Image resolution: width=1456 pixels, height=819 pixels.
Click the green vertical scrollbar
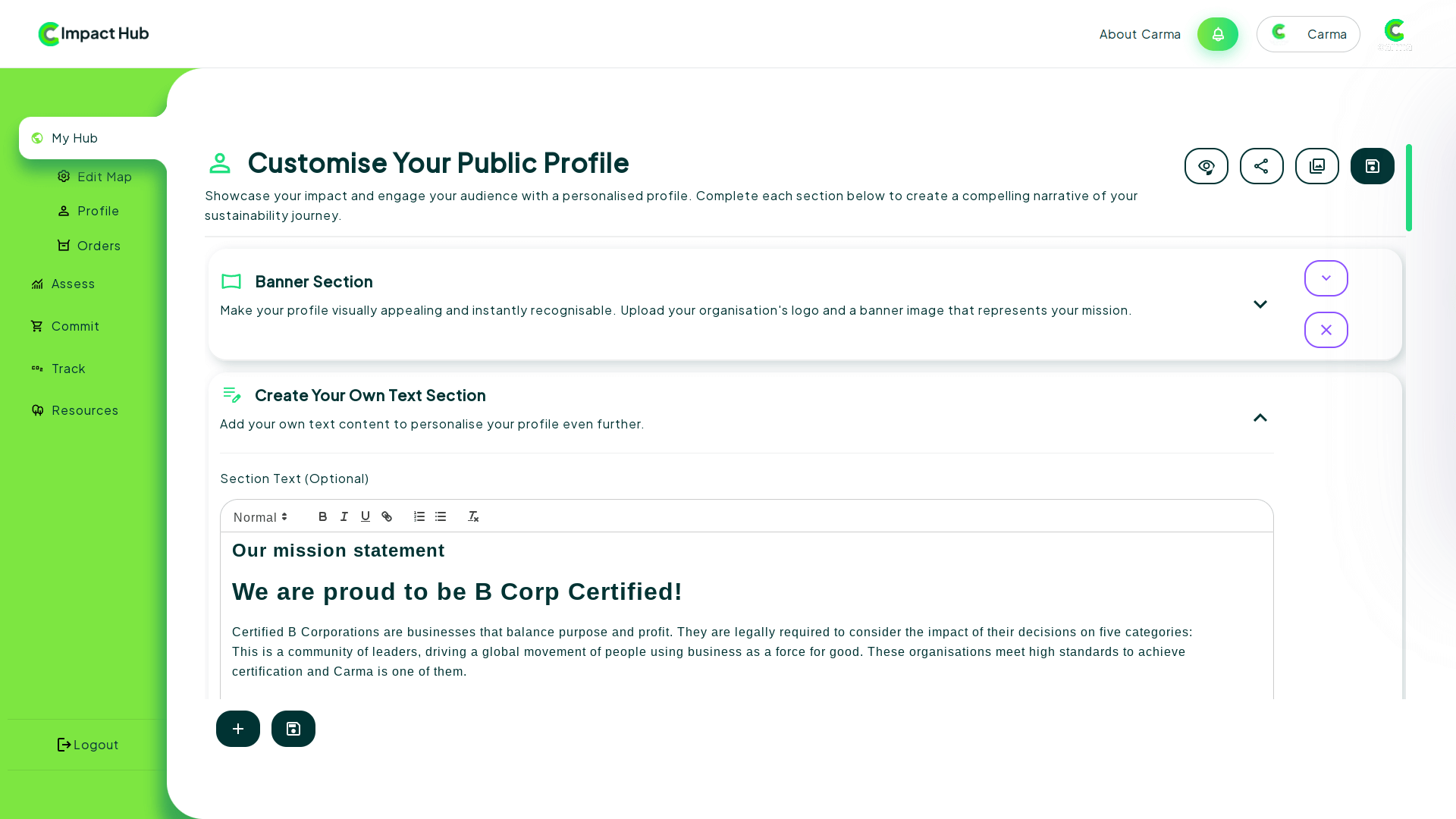tap(1408, 187)
